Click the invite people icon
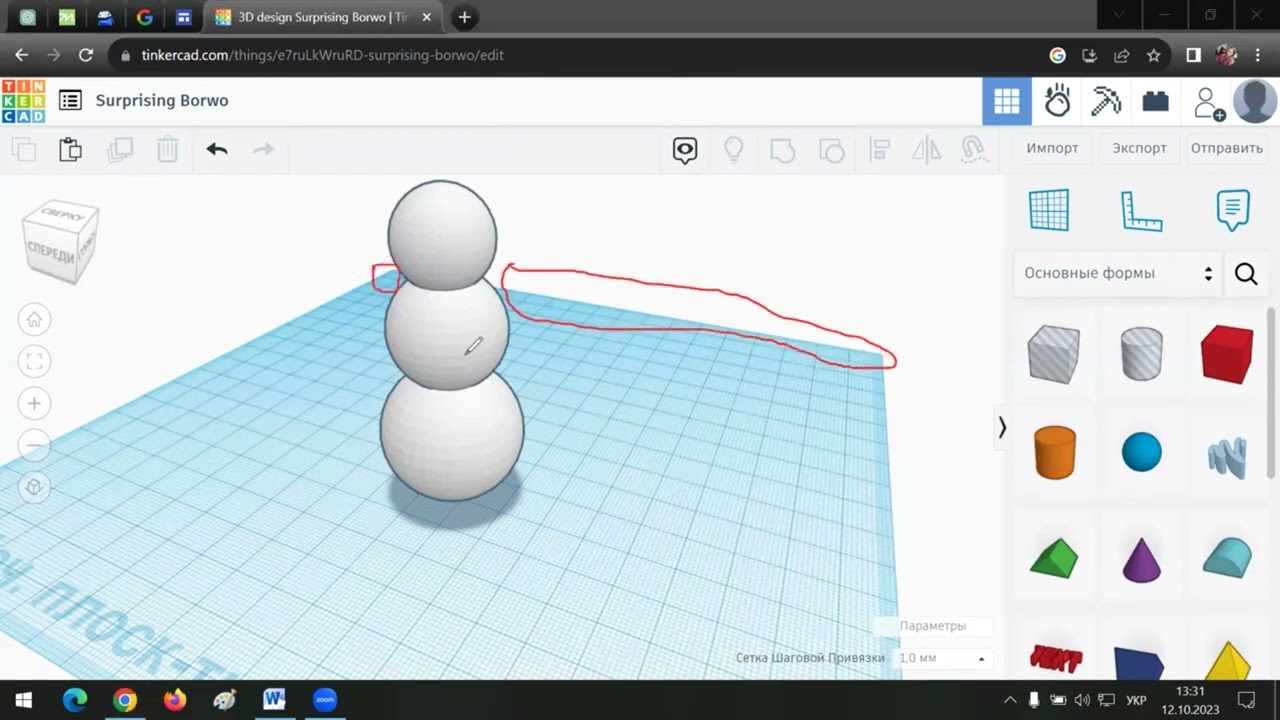1280x720 pixels. click(1208, 102)
